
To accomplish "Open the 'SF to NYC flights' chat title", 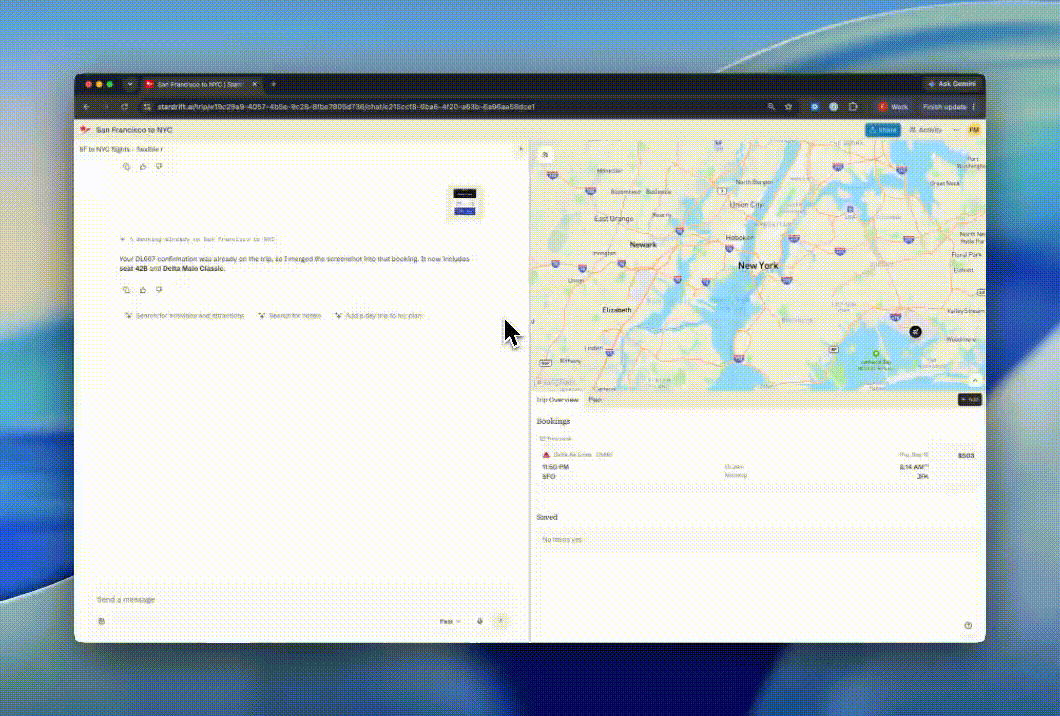I will [121, 149].
